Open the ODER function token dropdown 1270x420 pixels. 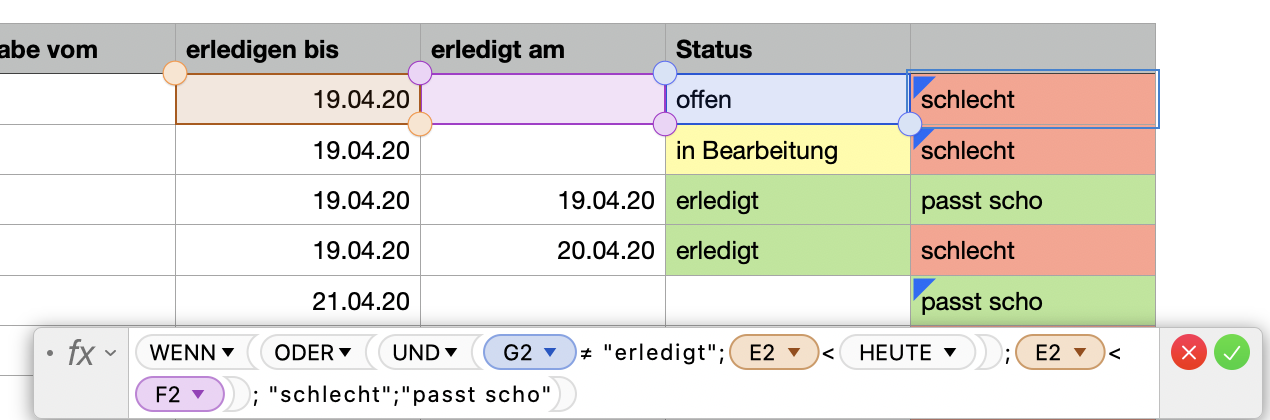346,352
